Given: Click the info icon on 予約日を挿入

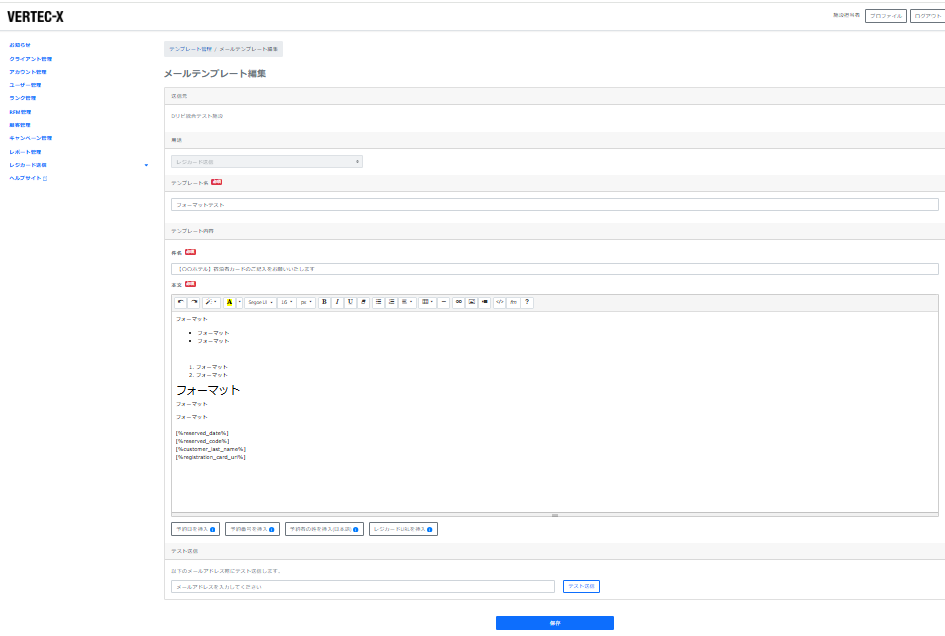Looking at the screenshot, I should coord(213,529).
